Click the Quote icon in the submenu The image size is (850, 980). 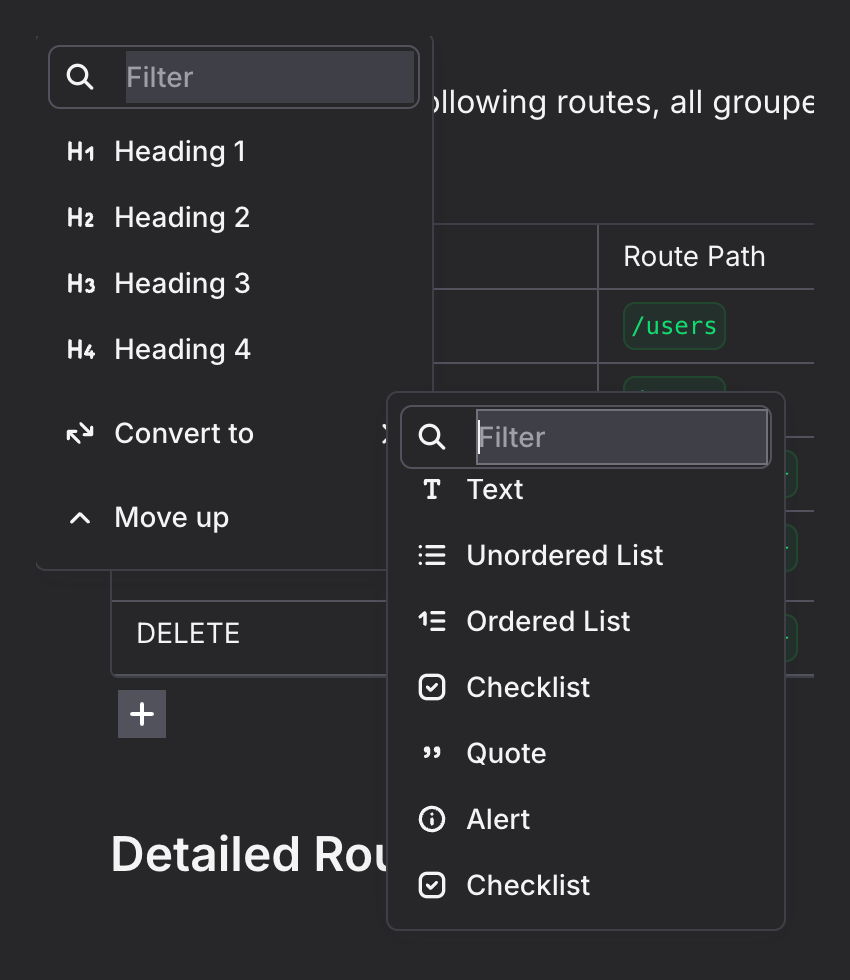431,754
